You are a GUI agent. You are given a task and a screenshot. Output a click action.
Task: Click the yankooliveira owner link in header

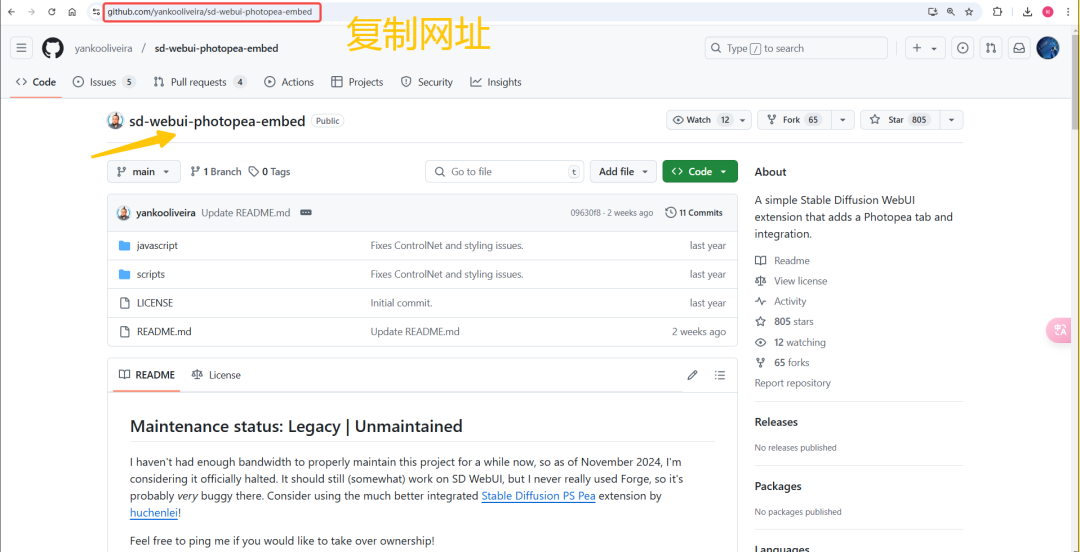[x=103, y=48]
